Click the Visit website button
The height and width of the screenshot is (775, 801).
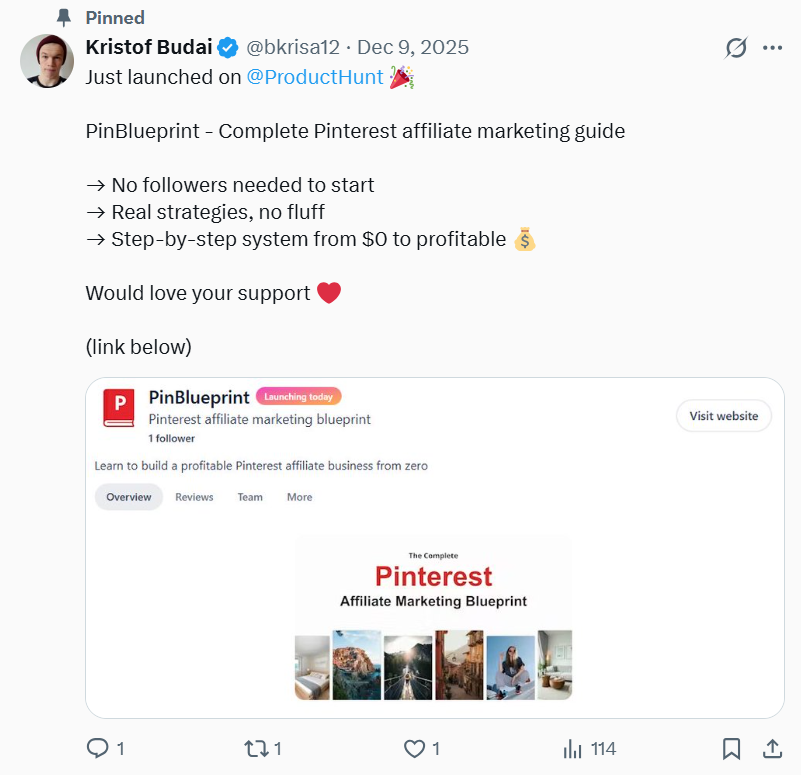pos(724,416)
